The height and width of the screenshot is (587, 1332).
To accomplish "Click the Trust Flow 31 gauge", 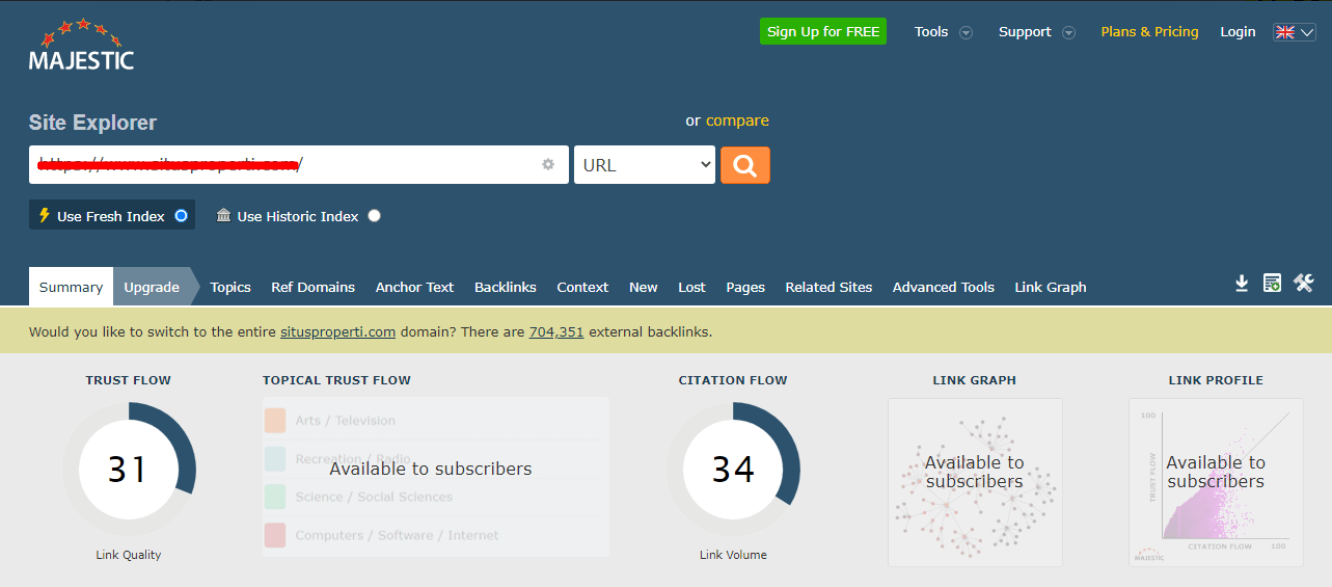I will pos(128,469).
